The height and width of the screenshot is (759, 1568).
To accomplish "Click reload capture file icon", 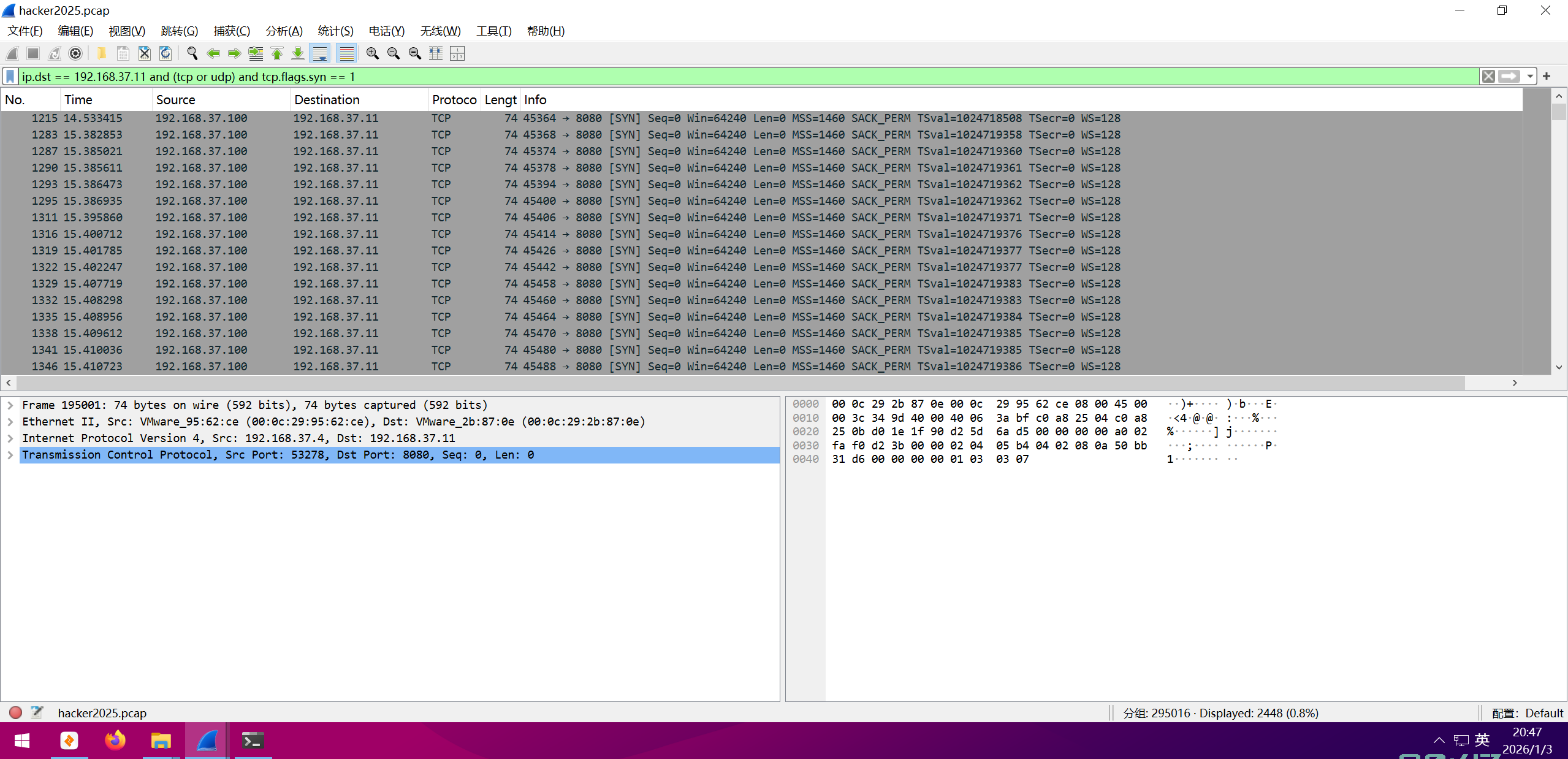I will pos(166,54).
